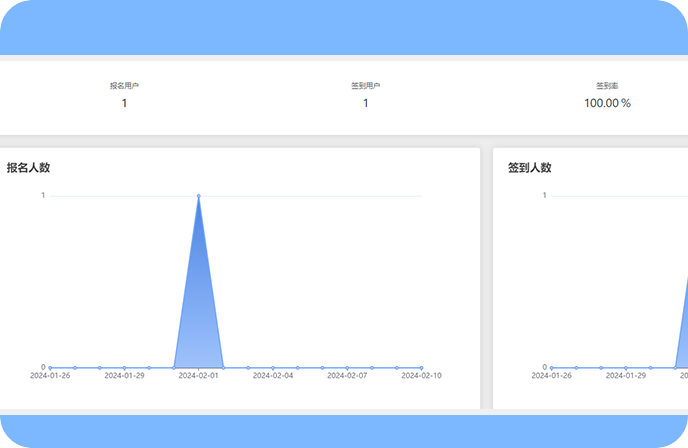Click the 2024-02-01 x-axis date label

(198, 376)
